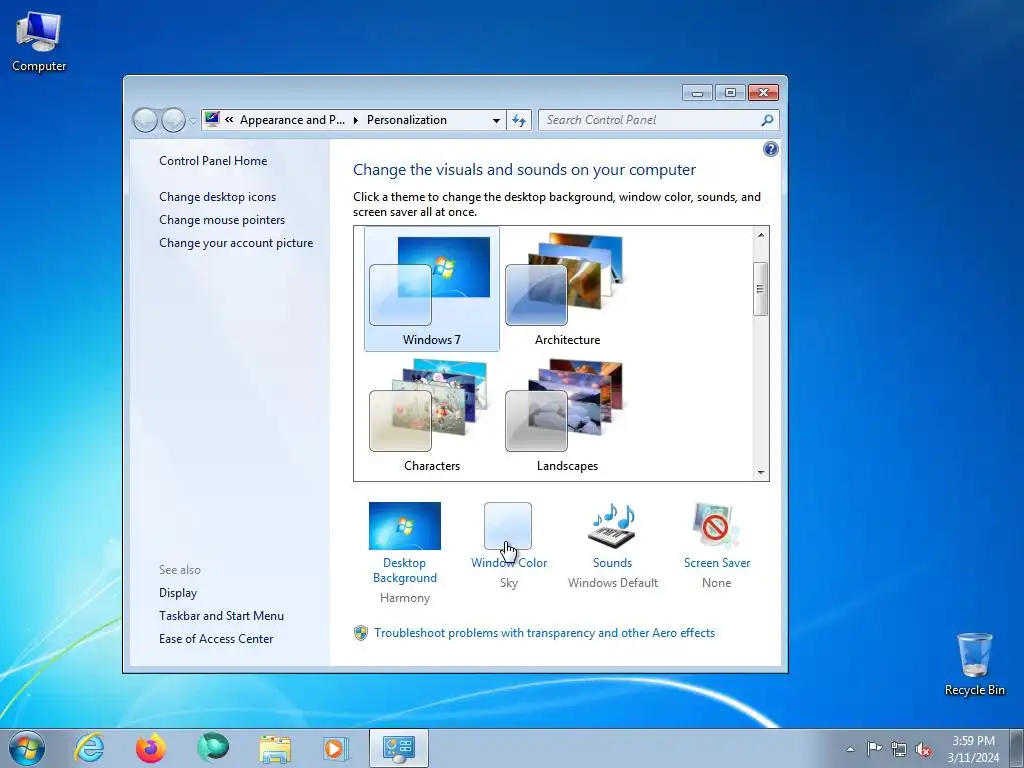
Task: Close the Personalization window
Action: click(763, 93)
